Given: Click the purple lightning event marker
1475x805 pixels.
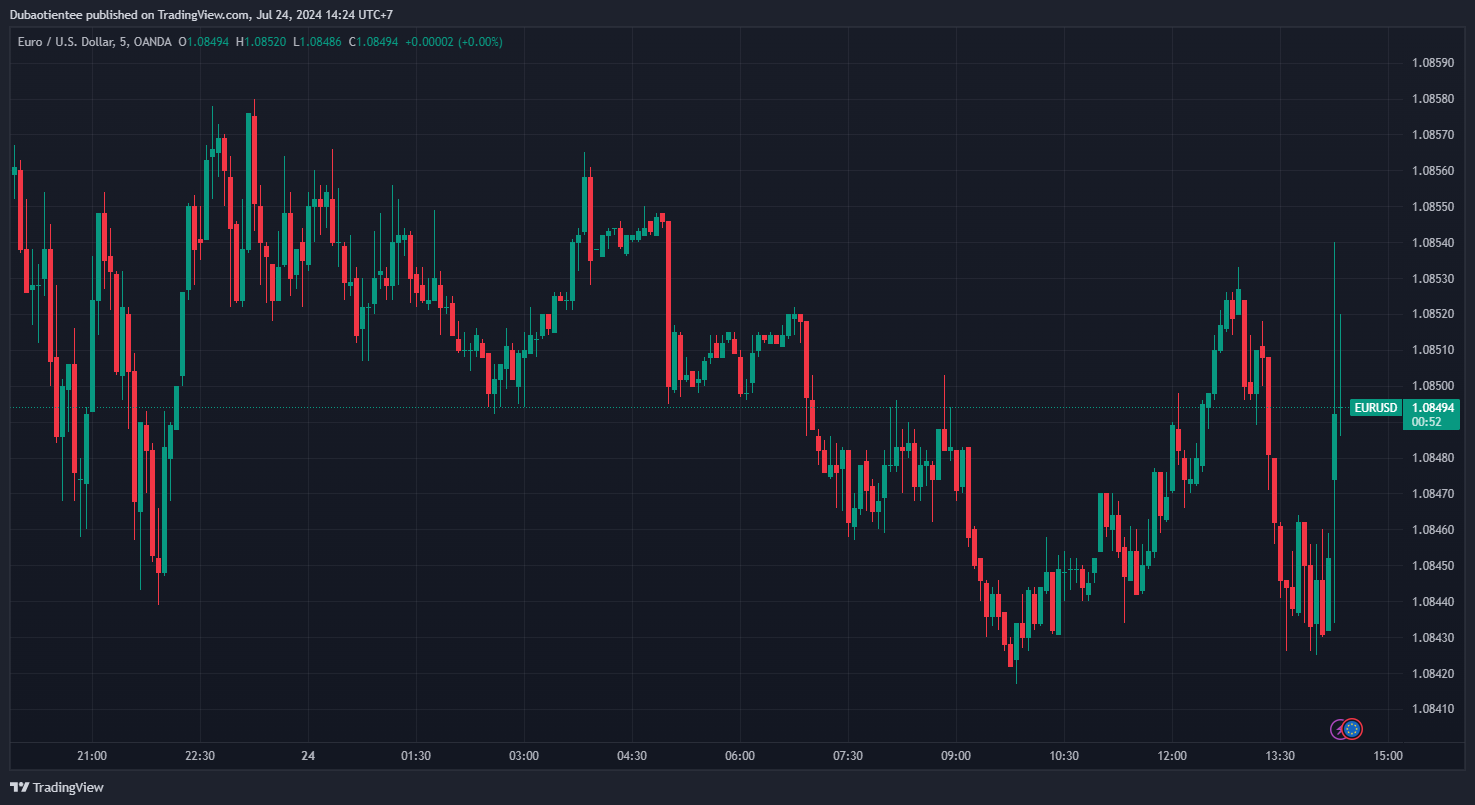Looking at the screenshot, I should pyautogui.click(x=1338, y=729).
